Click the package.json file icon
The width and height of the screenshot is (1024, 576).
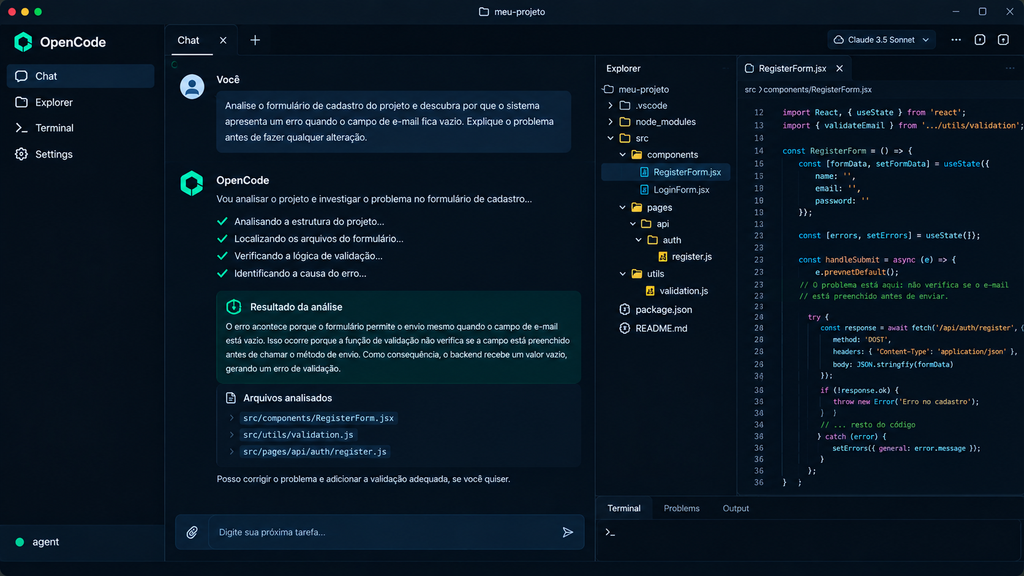pyautogui.click(x=624, y=310)
